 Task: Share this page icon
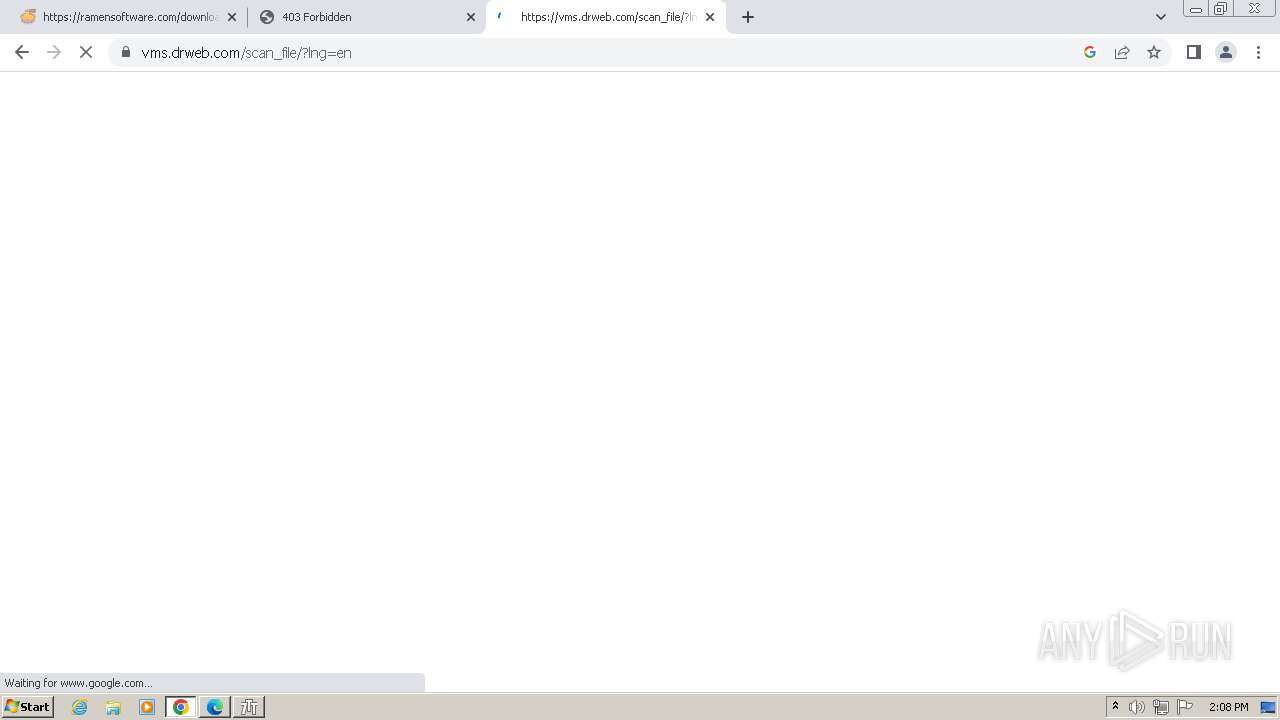click(x=1122, y=52)
